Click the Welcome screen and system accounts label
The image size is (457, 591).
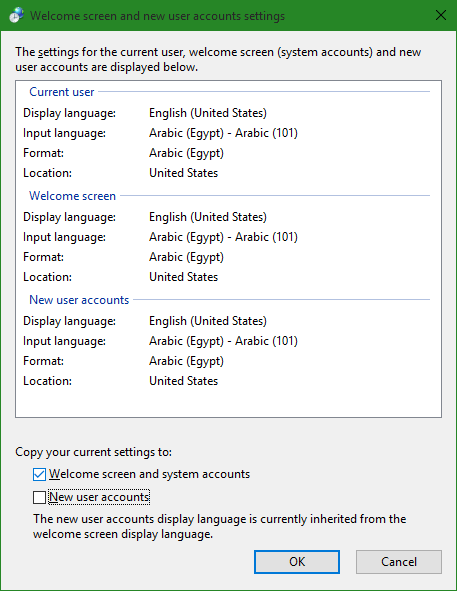pos(150,474)
